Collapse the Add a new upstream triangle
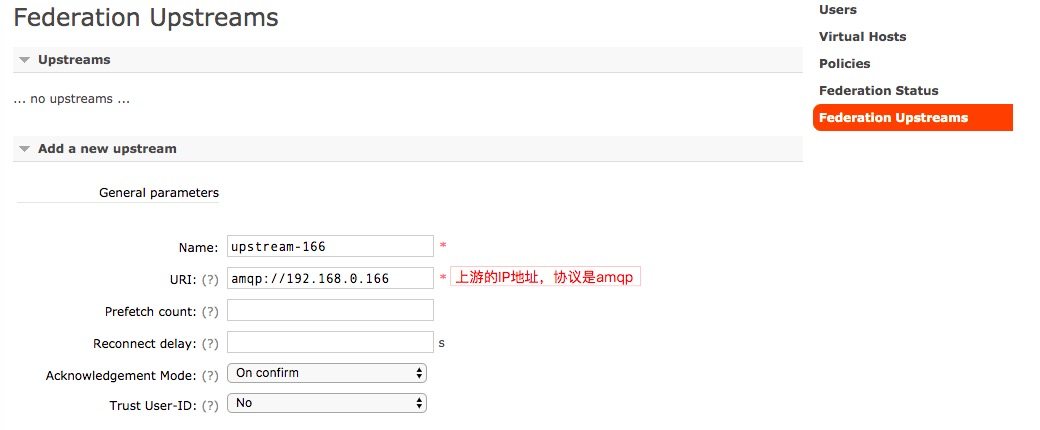 25,149
